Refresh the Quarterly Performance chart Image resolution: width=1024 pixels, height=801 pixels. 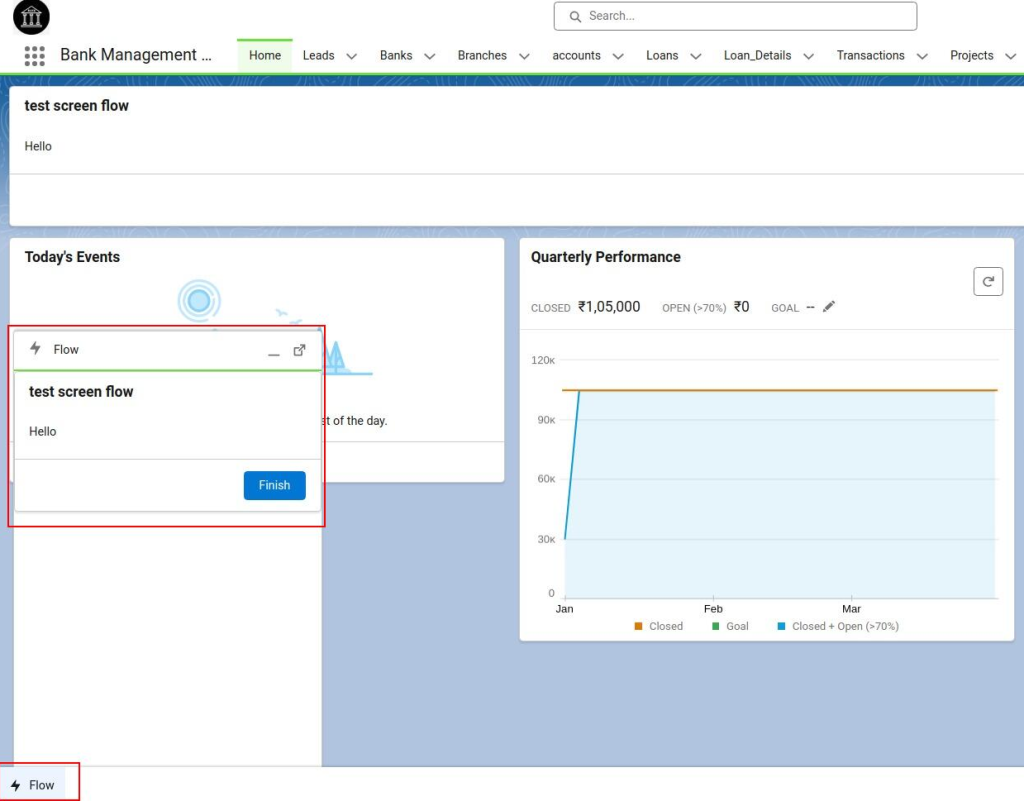click(987, 281)
